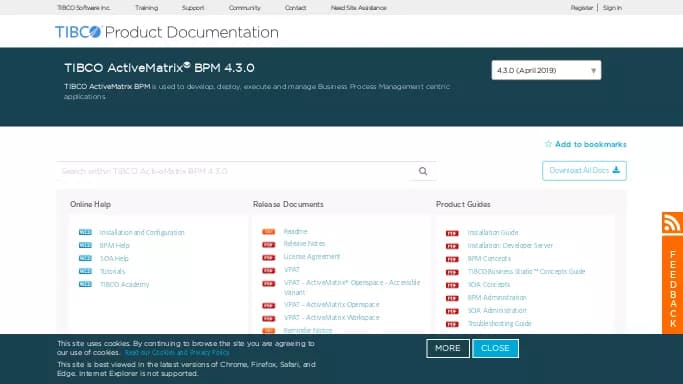Open Need Site Assistance link
683x384 pixels.
point(358,8)
